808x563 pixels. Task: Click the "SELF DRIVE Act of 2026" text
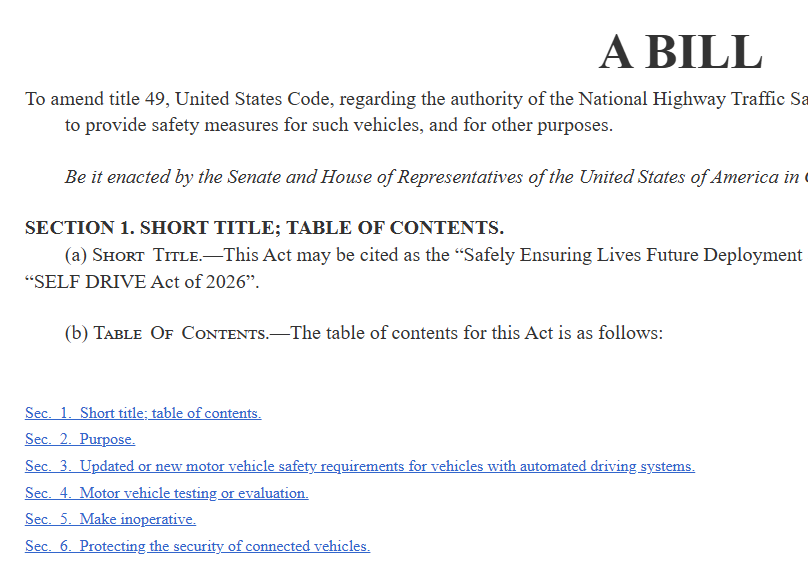pos(141,281)
